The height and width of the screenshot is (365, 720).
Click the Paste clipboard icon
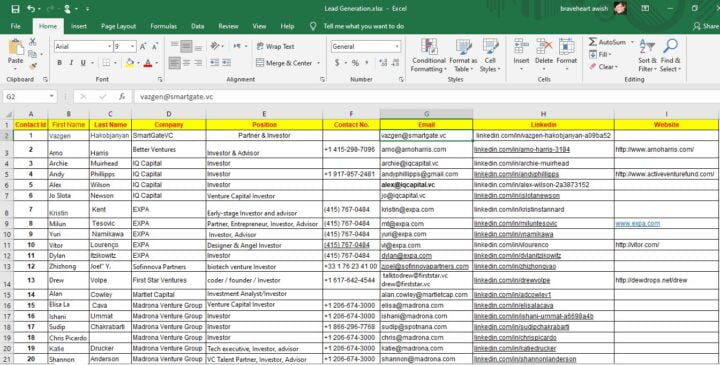coord(16,48)
